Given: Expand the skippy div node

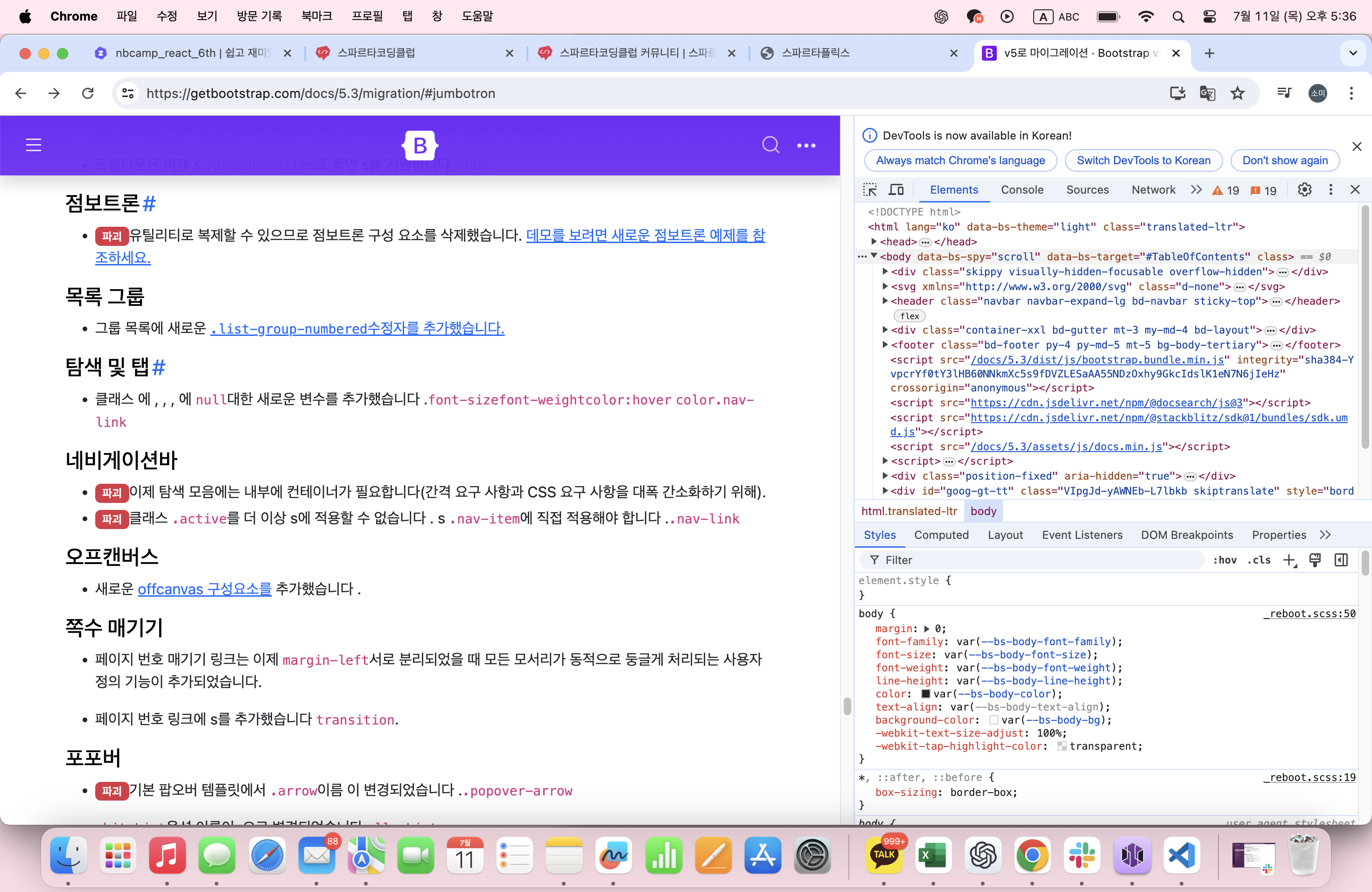Looking at the screenshot, I should tap(885, 272).
